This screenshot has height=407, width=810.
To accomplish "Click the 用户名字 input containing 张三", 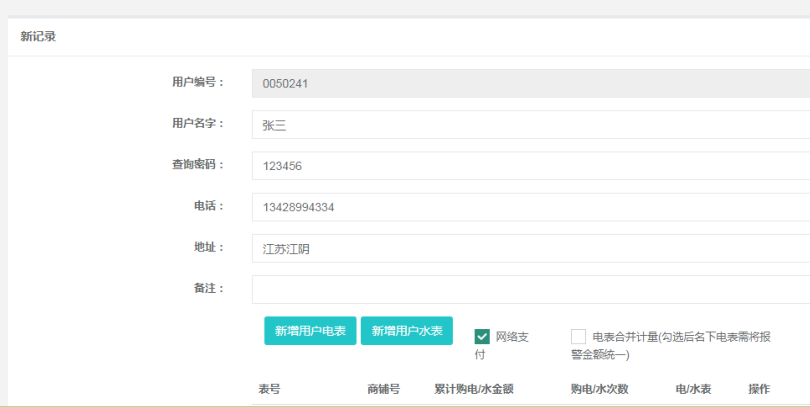I will pyautogui.click(x=530, y=125).
